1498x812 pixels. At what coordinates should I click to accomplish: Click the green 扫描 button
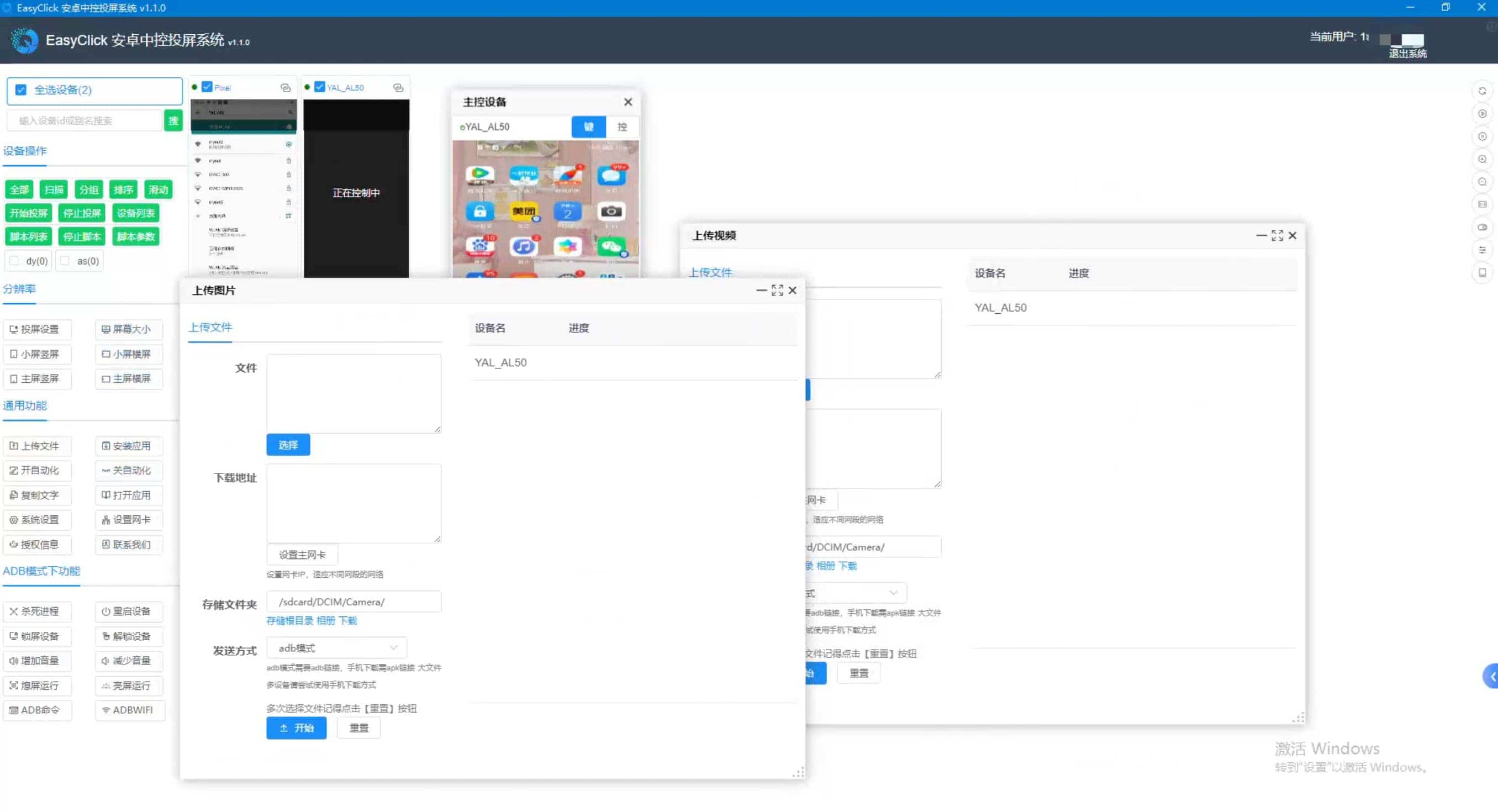pos(54,189)
